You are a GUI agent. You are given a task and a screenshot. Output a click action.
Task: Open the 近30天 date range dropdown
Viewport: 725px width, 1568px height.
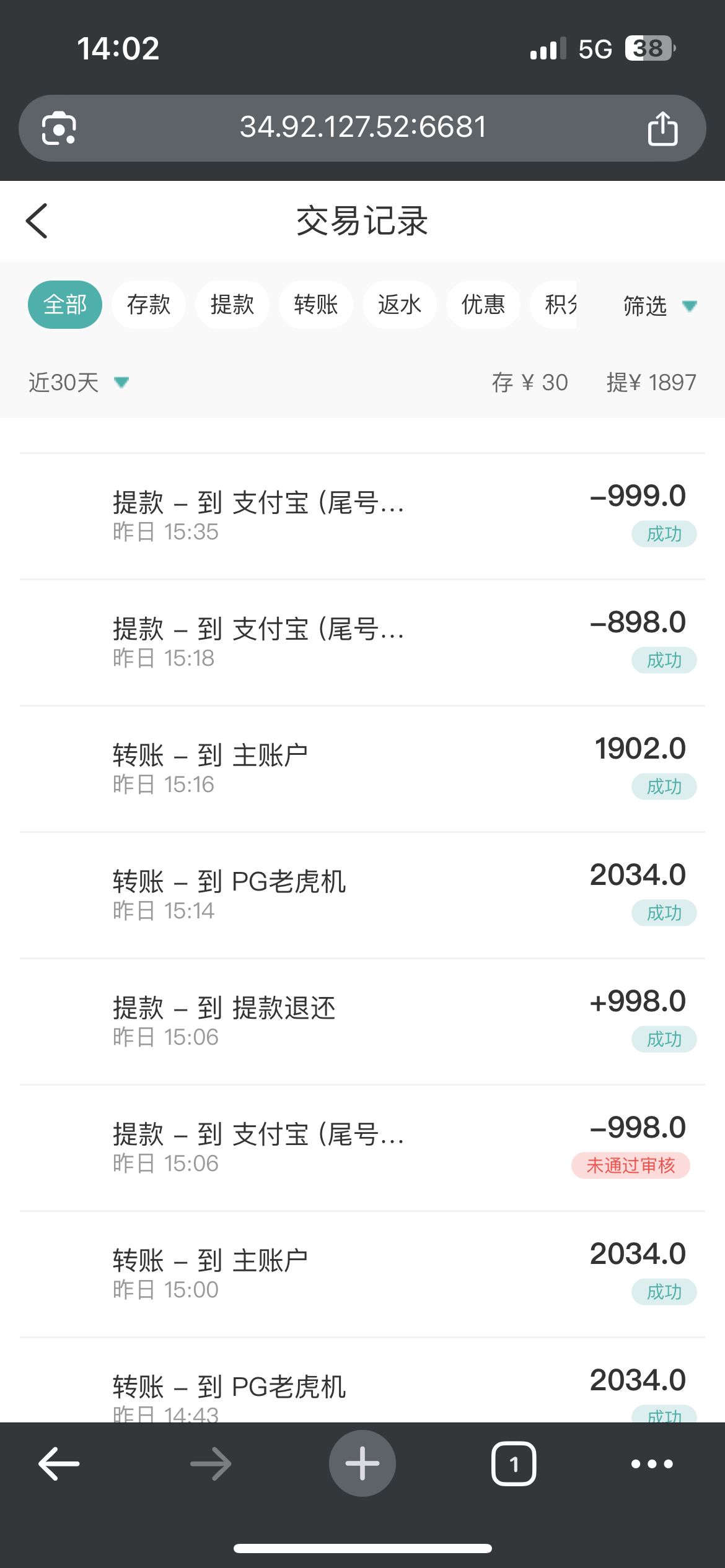pos(79,383)
